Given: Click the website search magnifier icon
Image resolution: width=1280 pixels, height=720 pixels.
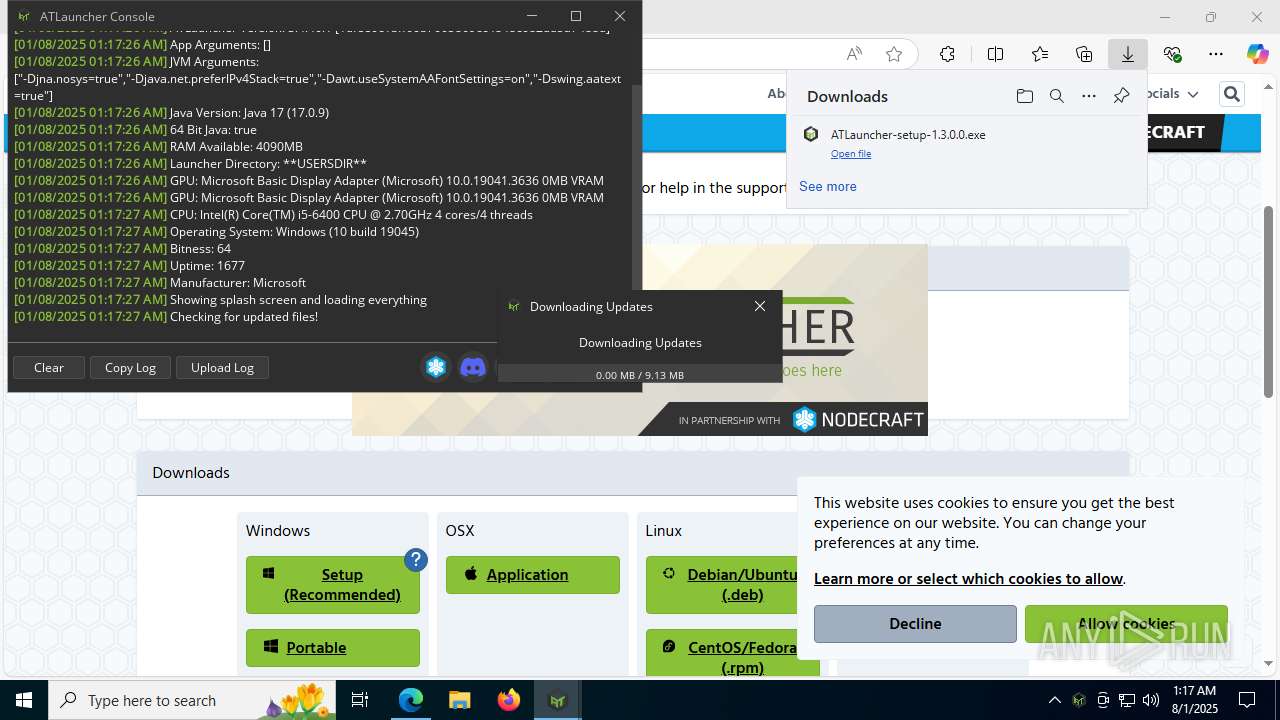Looking at the screenshot, I should point(1232,94).
